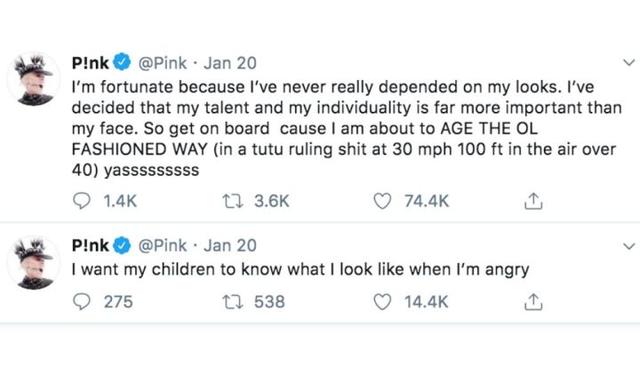Open the Jan 20 timestamp on second tweet

click(x=230, y=246)
